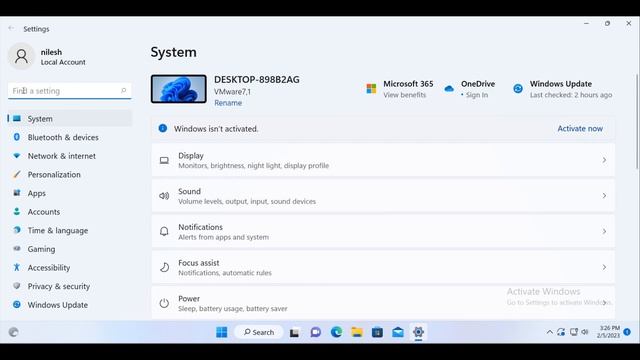This screenshot has height=360, width=640.
Task: Click the desktop wallpaper thumbnail
Action: (x=179, y=89)
